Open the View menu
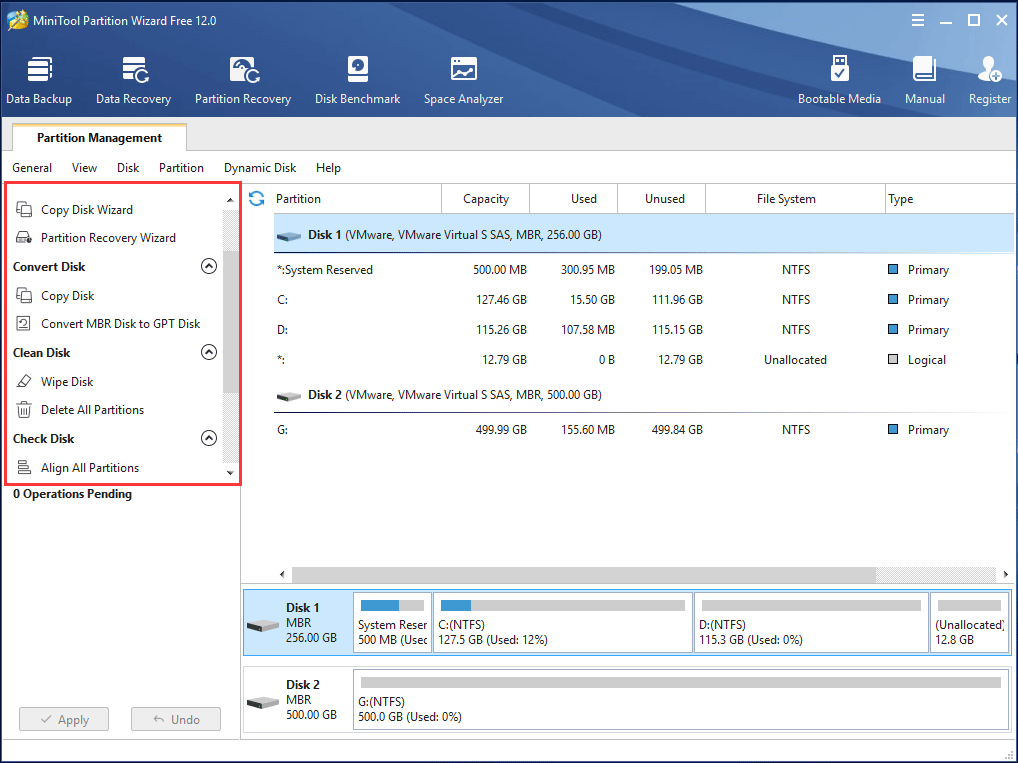 (84, 168)
